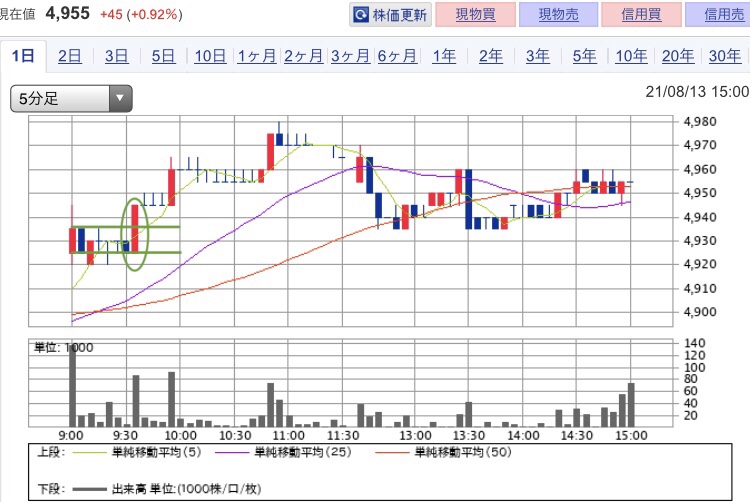Open the 3ヶ月 period tab

pyautogui.click(x=351, y=56)
